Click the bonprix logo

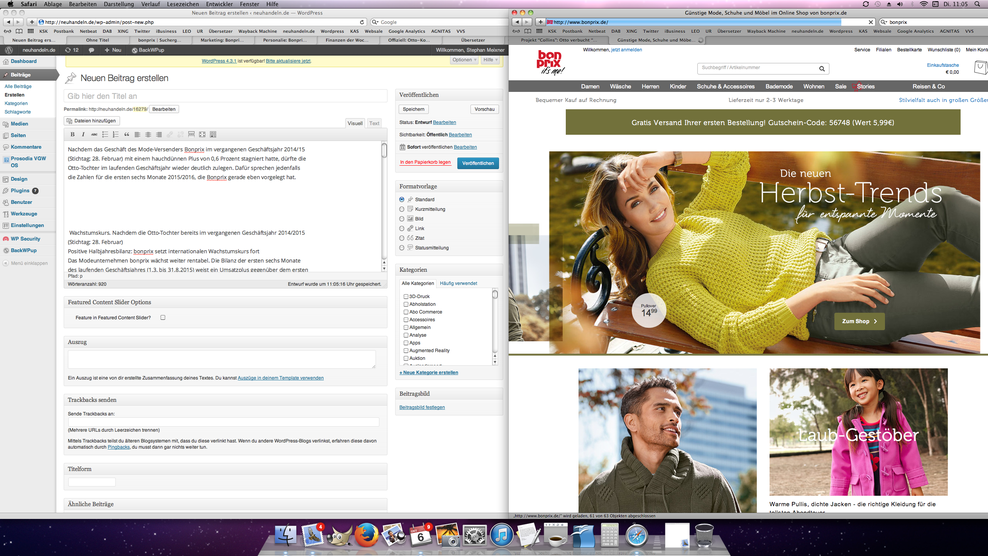(x=550, y=62)
